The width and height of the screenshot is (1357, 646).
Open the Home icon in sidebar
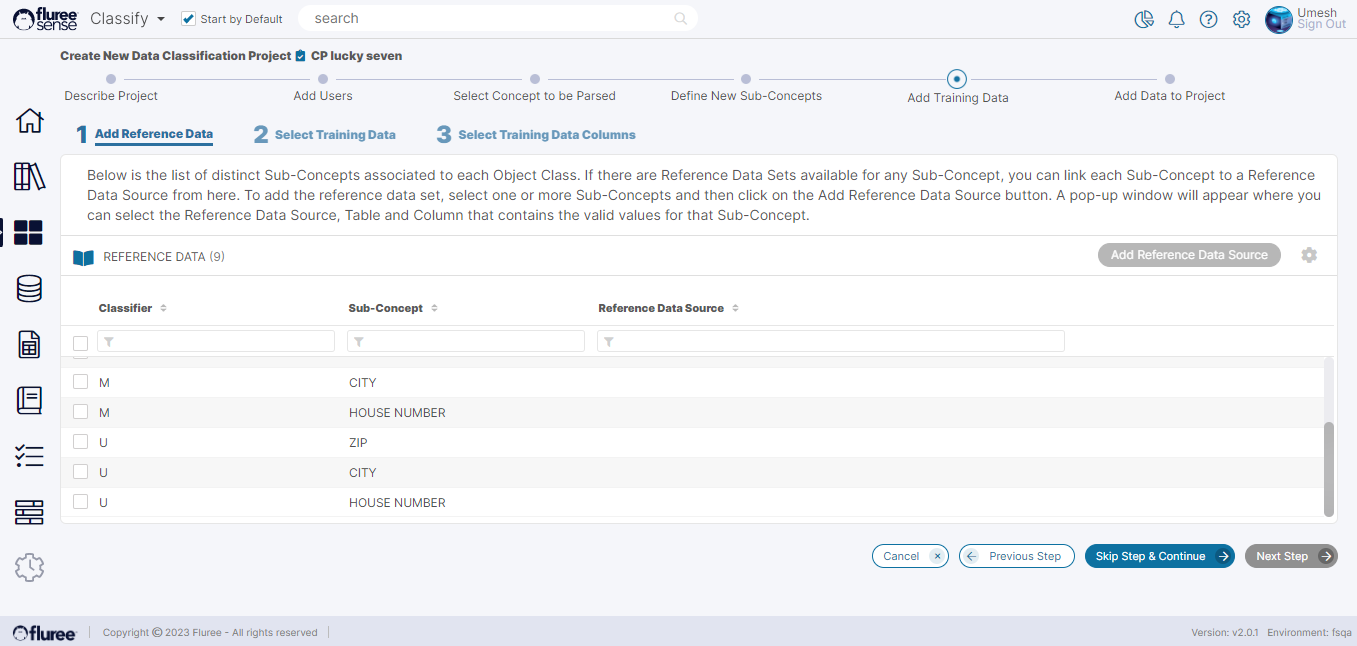(x=30, y=121)
